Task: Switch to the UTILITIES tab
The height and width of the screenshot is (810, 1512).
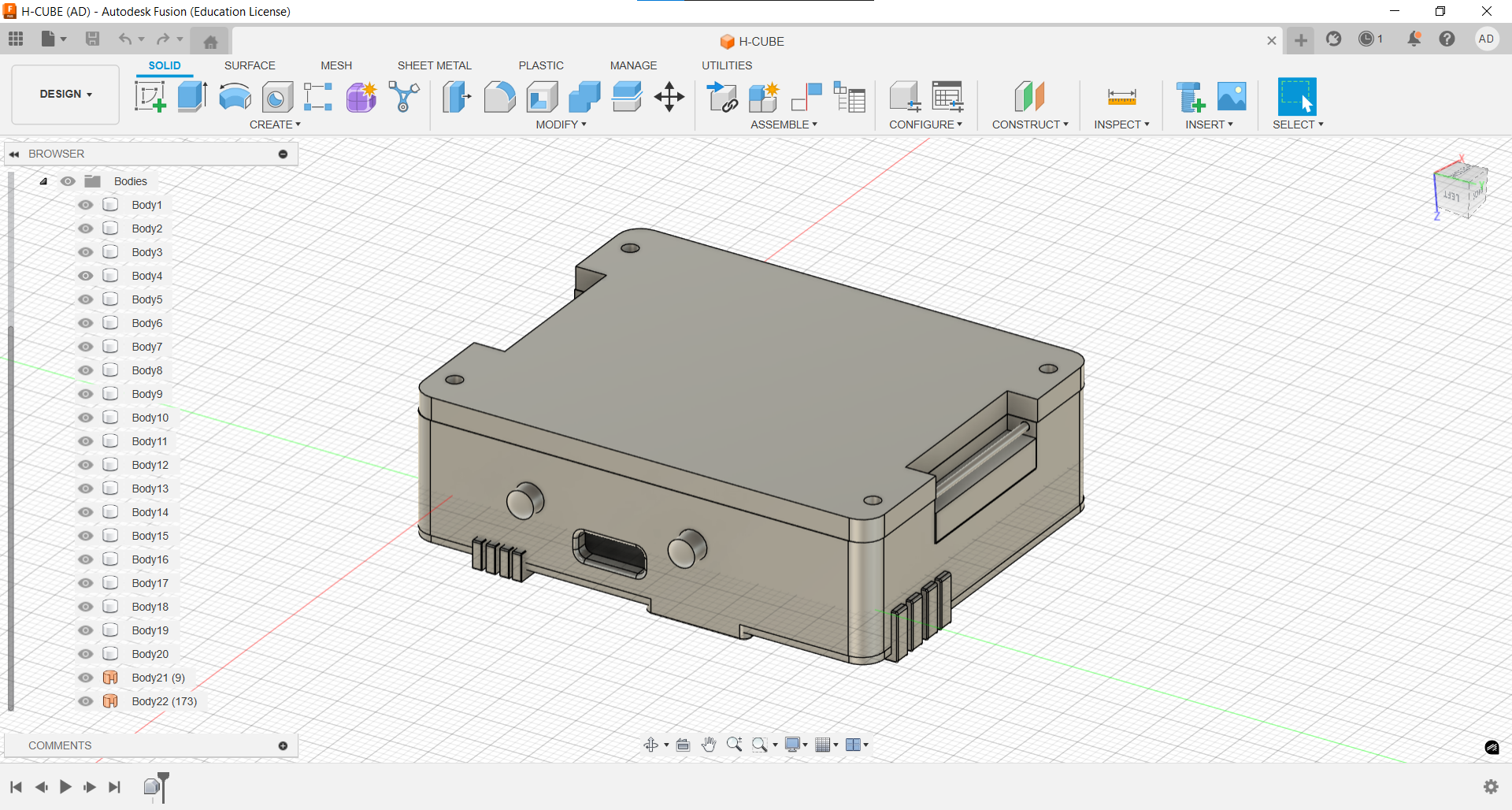Action: (x=727, y=65)
